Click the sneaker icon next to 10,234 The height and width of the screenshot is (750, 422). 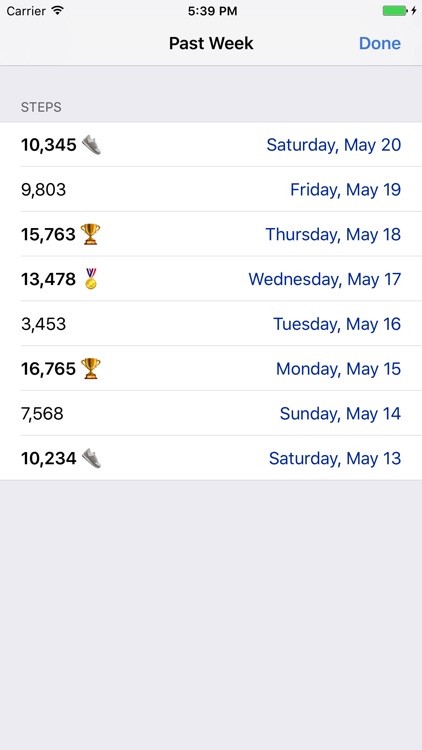pos(91,458)
